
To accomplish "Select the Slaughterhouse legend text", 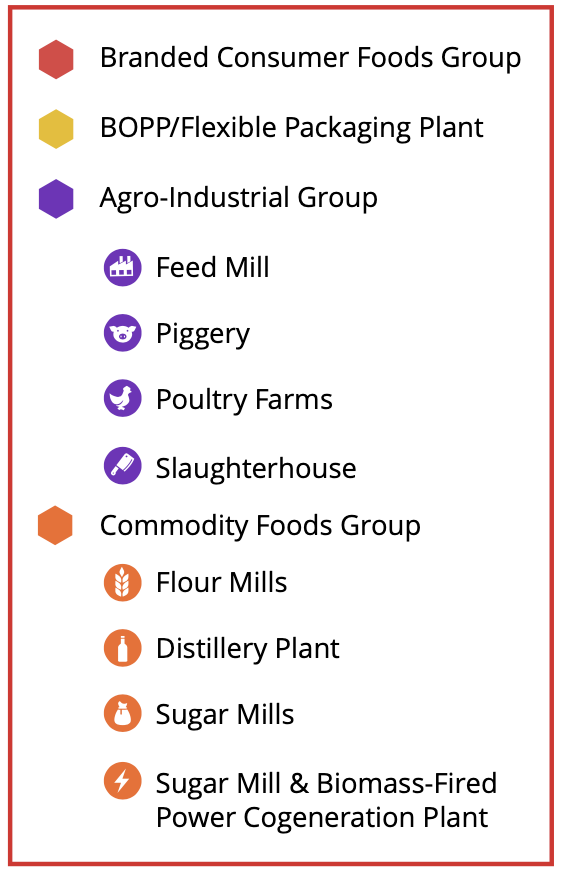I will (256, 468).
